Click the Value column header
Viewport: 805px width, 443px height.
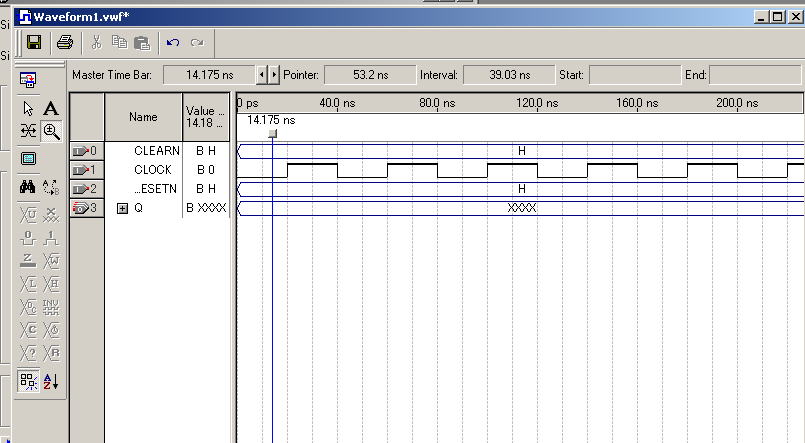[206, 117]
